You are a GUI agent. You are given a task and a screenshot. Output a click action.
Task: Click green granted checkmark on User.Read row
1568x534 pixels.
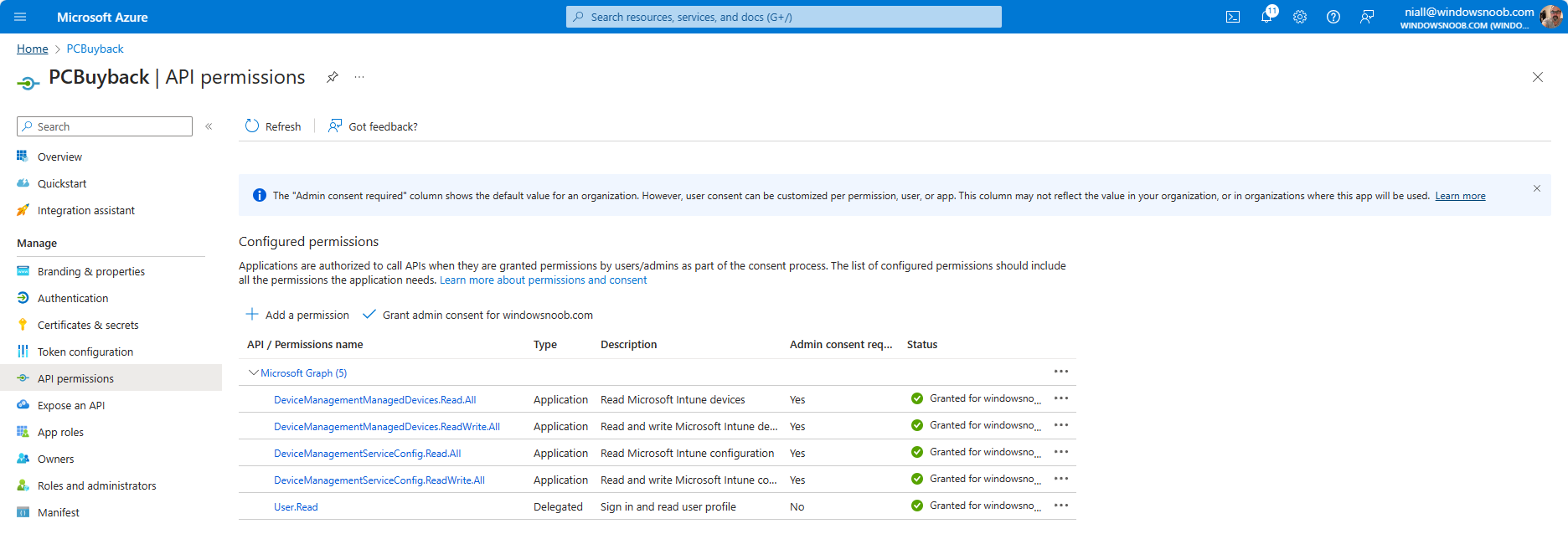(x=917, y=506)
